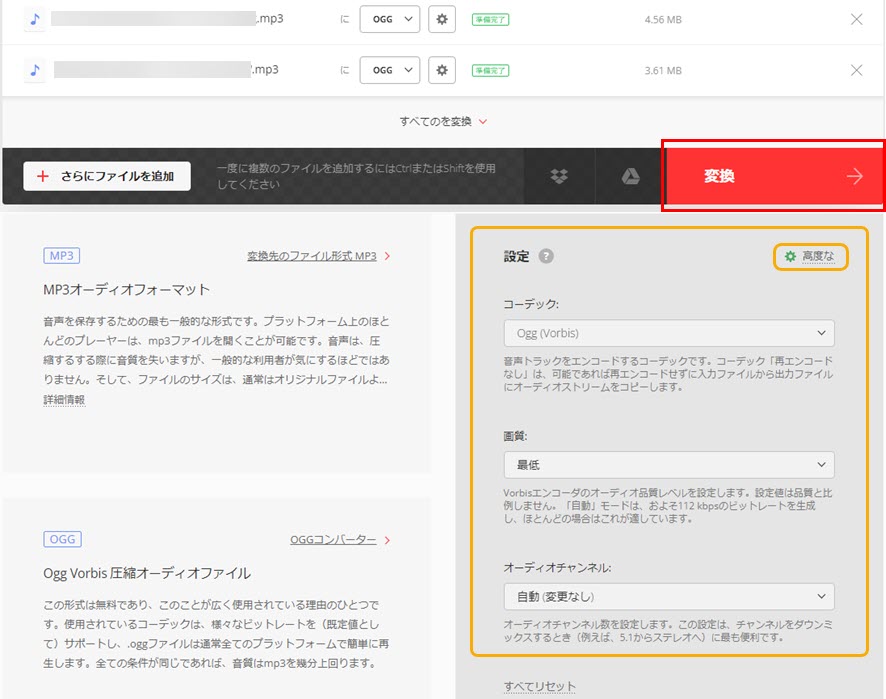Click the さらにファイルを追加 button

click(107, 176)
